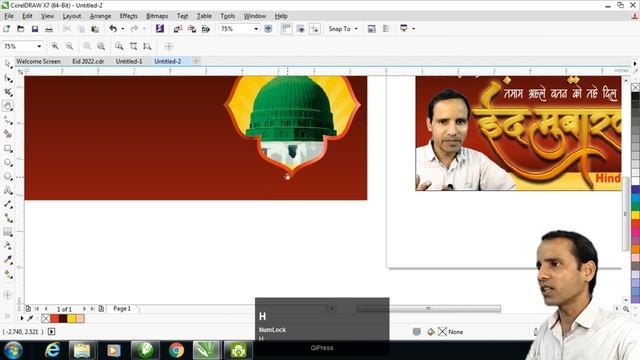Select the Pan hand tool

[x=8, y=106]
